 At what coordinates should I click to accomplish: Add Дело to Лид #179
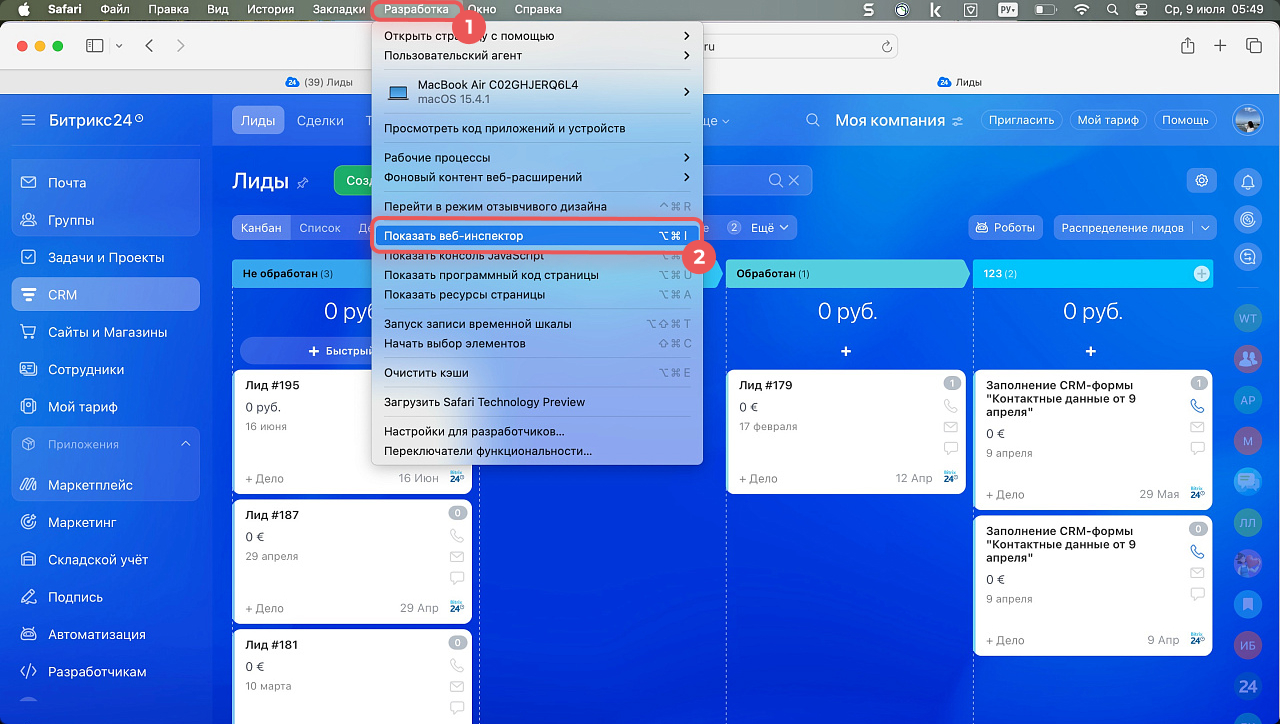point(759,479)
